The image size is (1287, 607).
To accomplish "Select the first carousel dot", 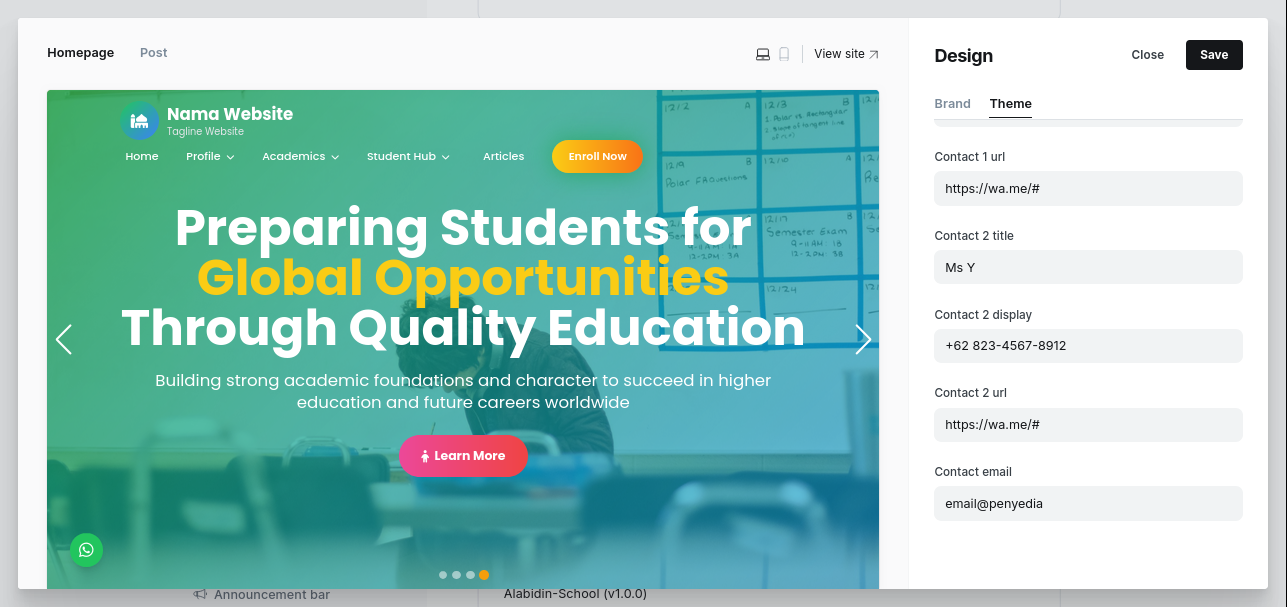I will click(x=443, y=575).
